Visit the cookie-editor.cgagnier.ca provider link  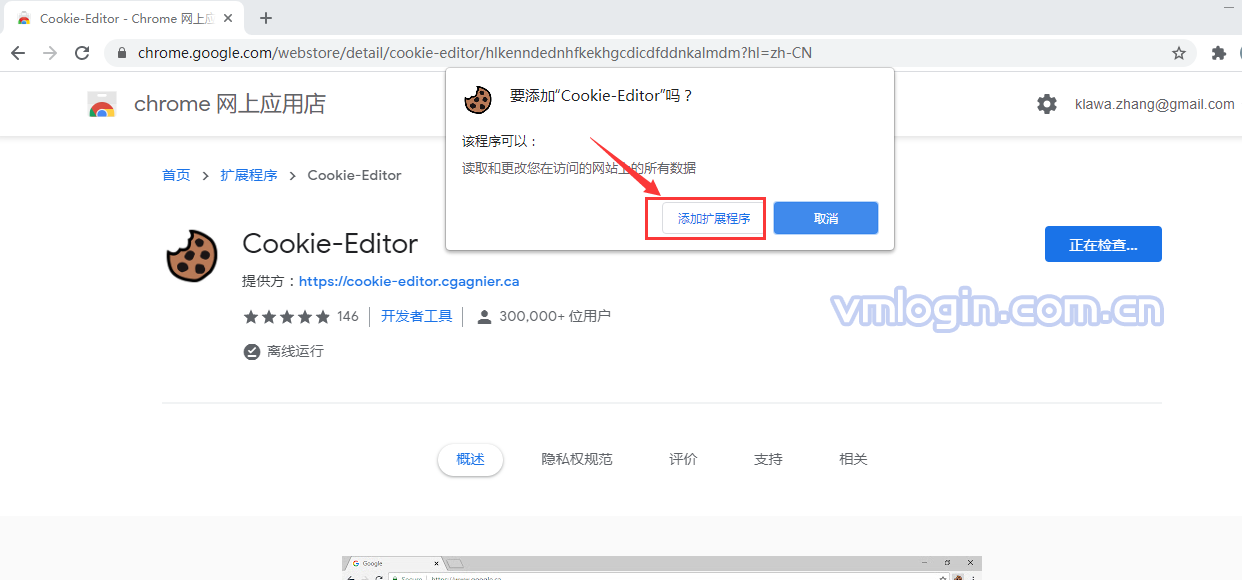point(409,282)
